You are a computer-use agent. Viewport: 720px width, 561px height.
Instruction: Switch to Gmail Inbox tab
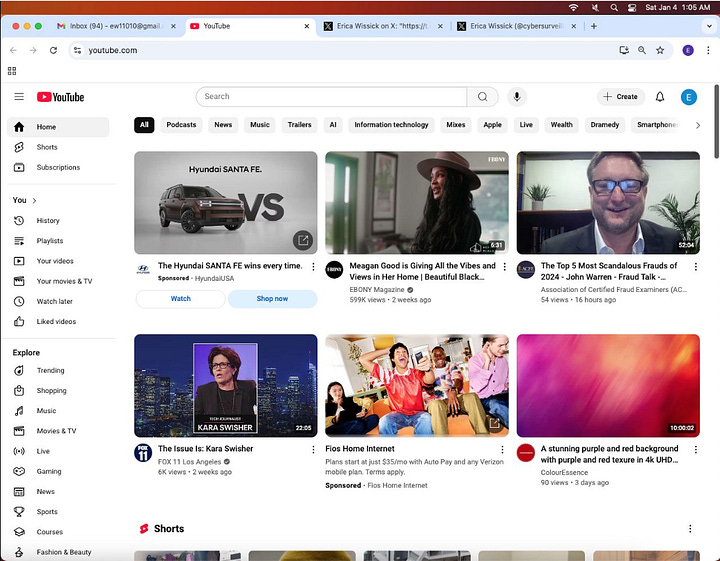117,26
